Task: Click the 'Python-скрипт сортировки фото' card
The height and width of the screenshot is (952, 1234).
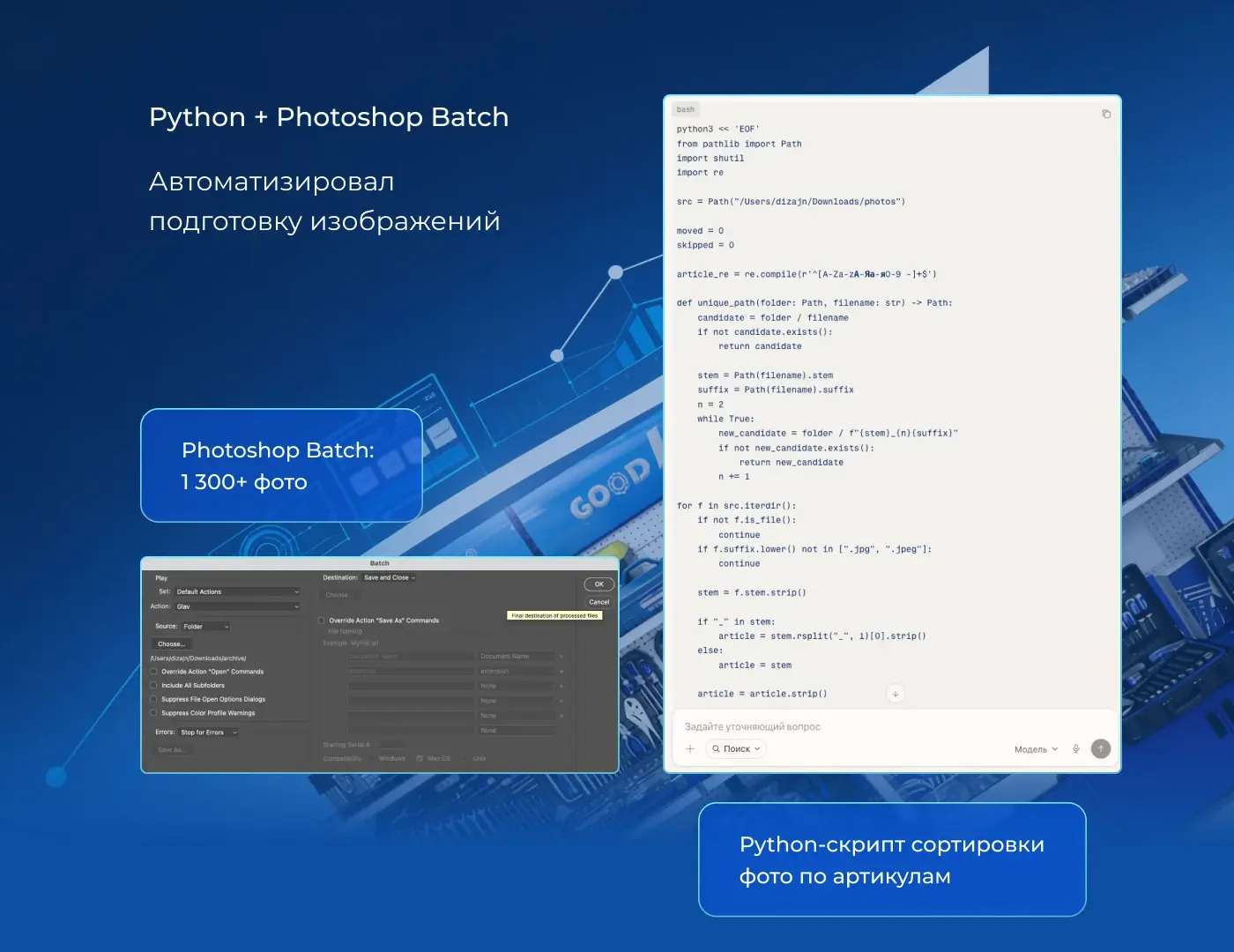Action: click(x=892, y=859)
